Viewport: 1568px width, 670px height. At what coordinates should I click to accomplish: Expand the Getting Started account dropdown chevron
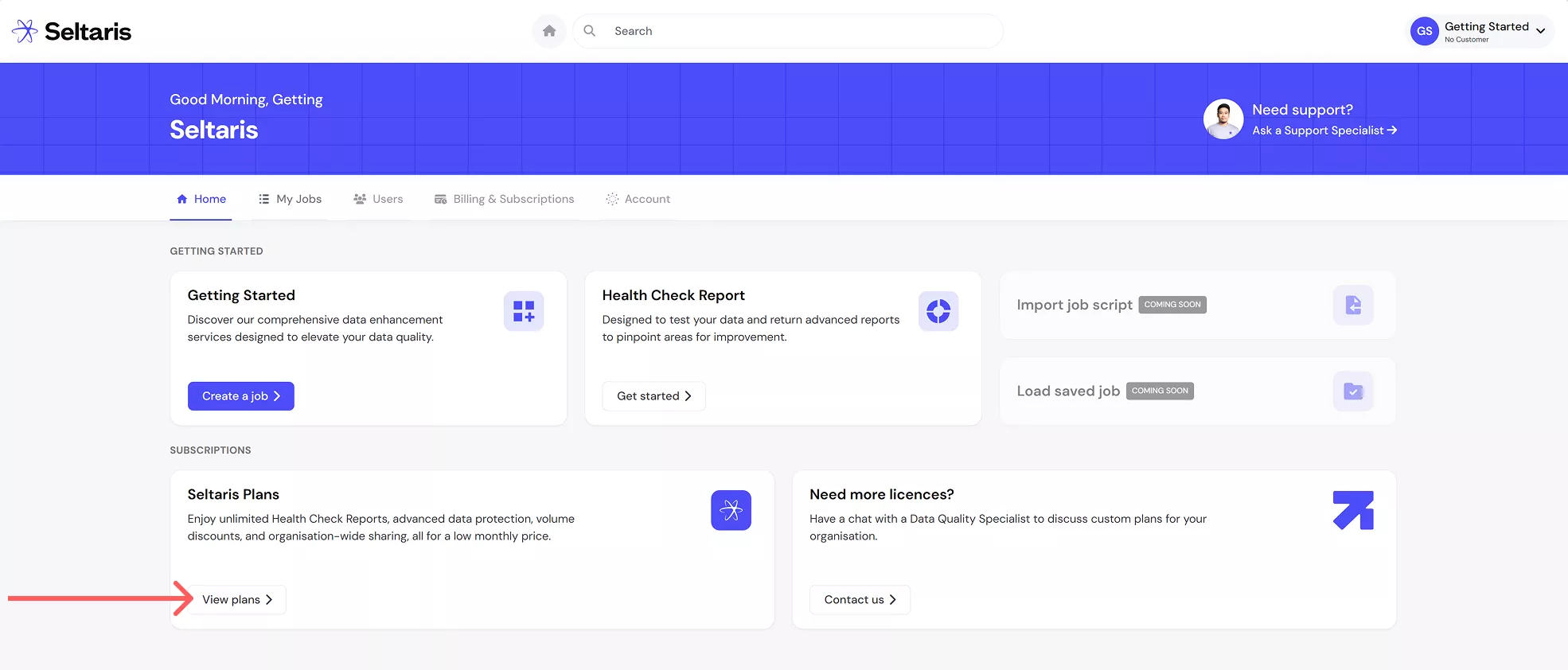click(1541, 31)
